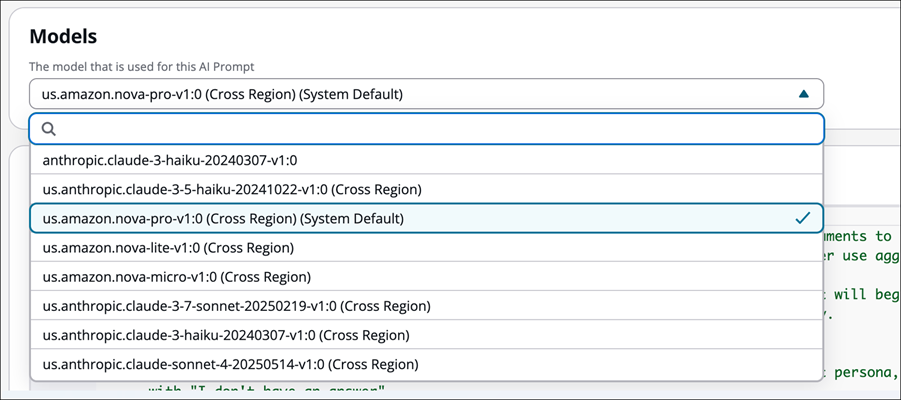The height and width of the screenshot is (400, 901).
Task: Click the code editor line showing 'ments to'
Action: pos(860,237)
